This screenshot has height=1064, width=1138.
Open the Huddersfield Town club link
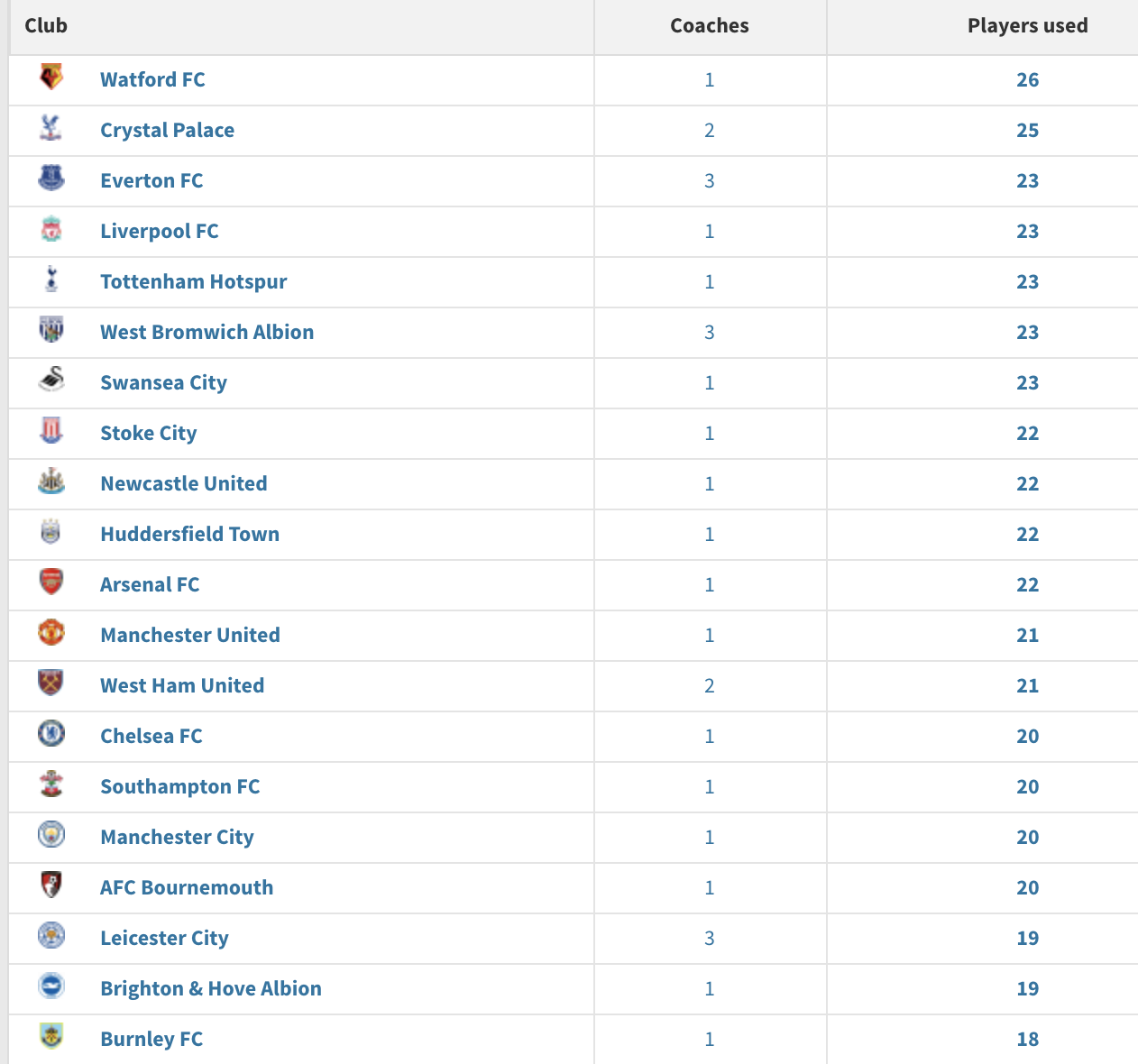190,534
